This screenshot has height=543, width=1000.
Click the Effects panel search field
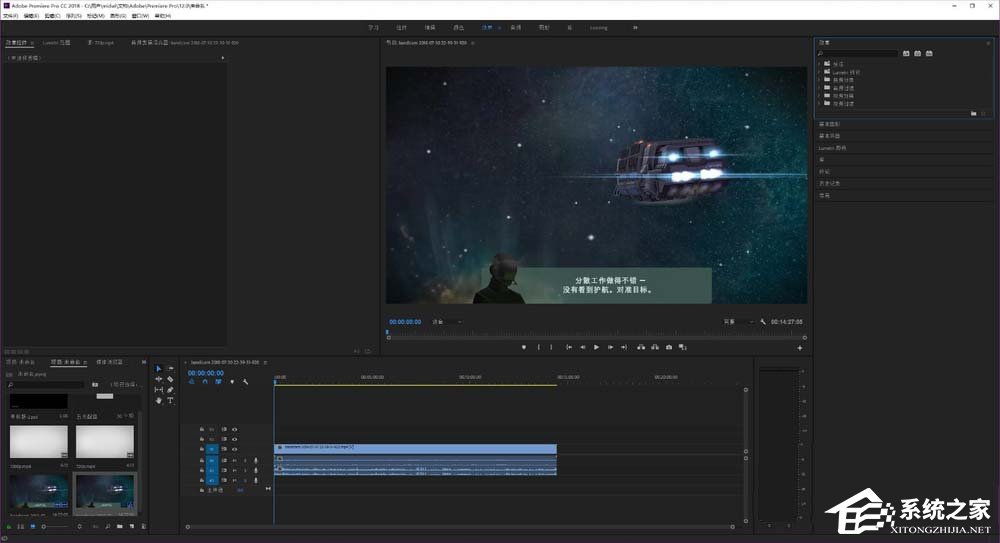pos(858,53)
